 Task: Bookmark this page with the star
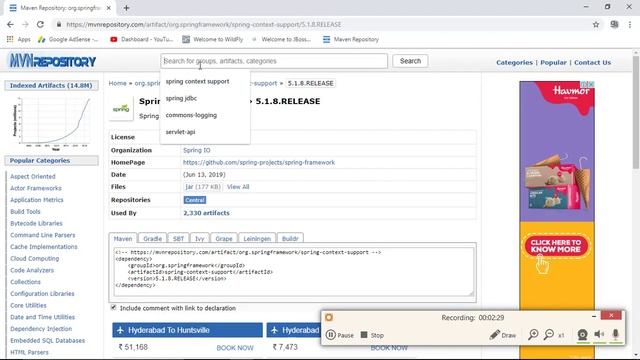tap(596, 24)
